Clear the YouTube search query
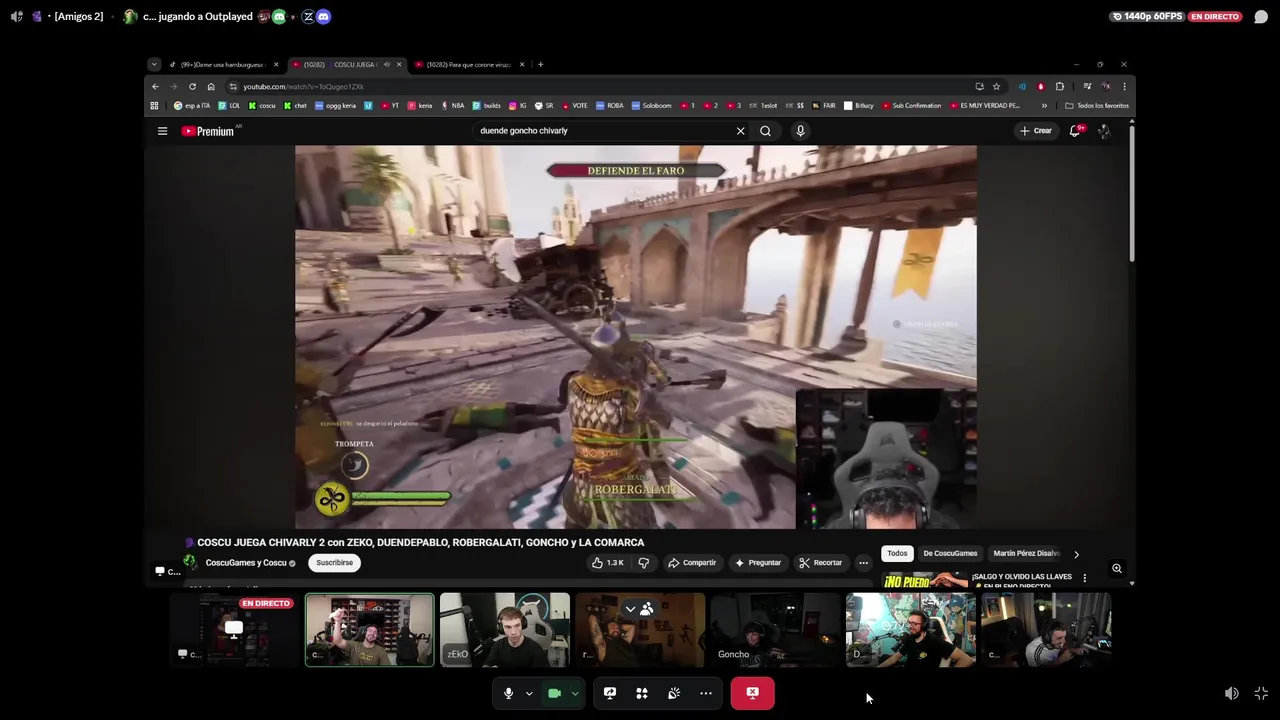Screen dimensions: 1280x720 pyautogui.click(x=740, y=131)
